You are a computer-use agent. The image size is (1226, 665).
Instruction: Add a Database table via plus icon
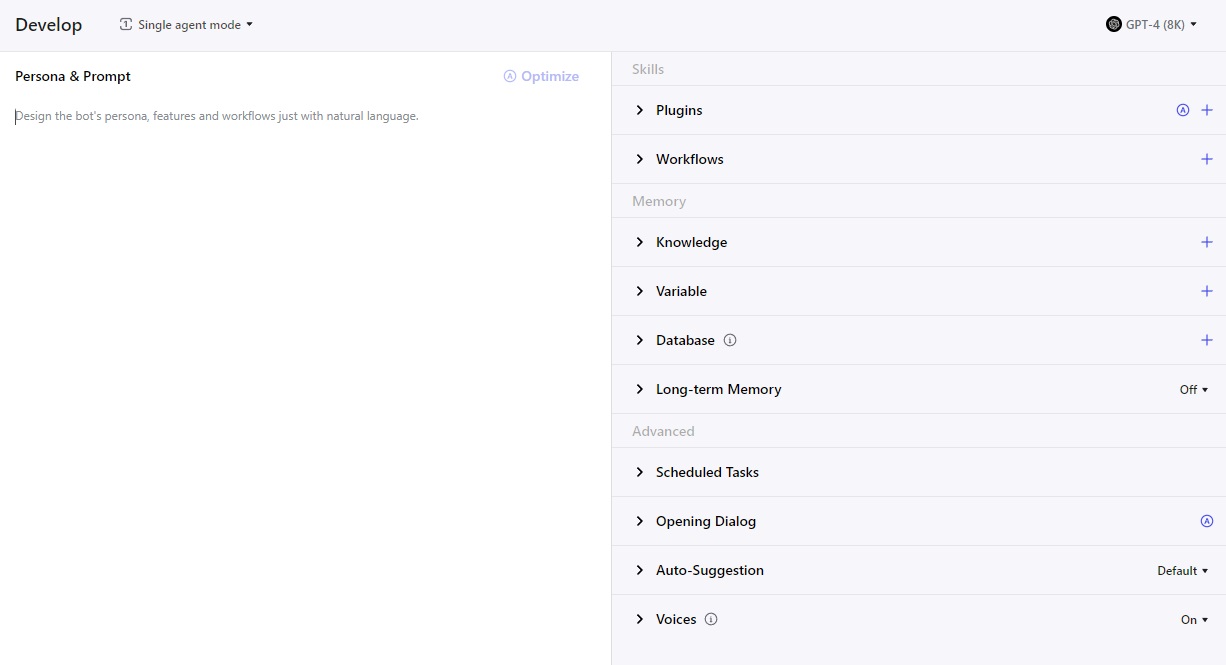1206,340
